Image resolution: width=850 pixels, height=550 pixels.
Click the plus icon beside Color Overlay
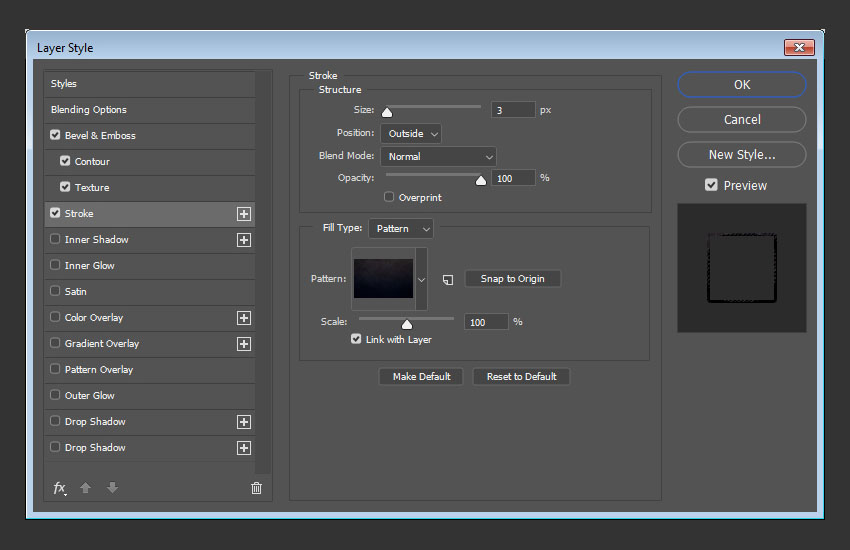(243, 318)
